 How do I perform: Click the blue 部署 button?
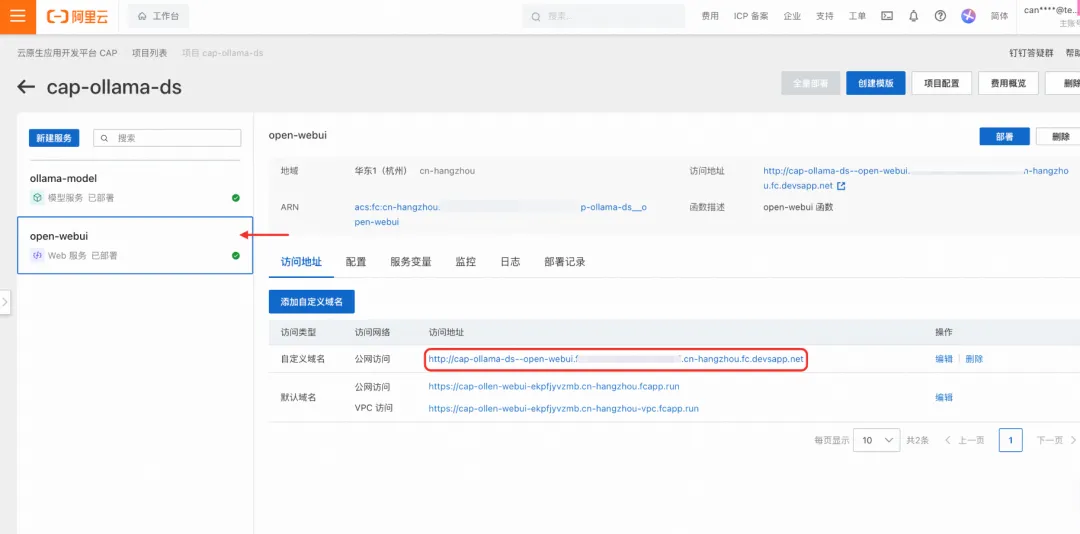1004,136
